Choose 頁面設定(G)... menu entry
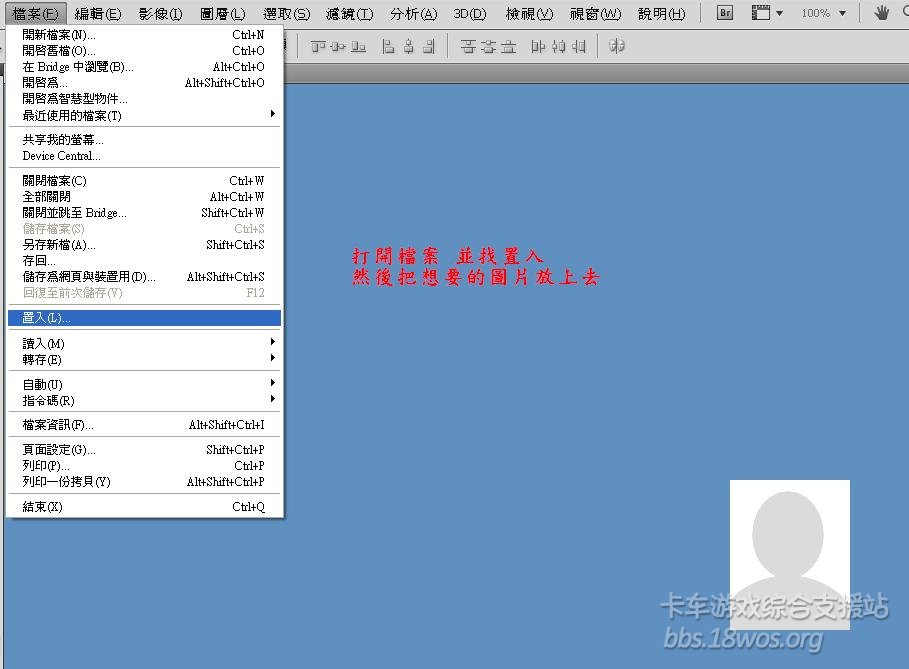909x669 pixels. coord(144,450)
